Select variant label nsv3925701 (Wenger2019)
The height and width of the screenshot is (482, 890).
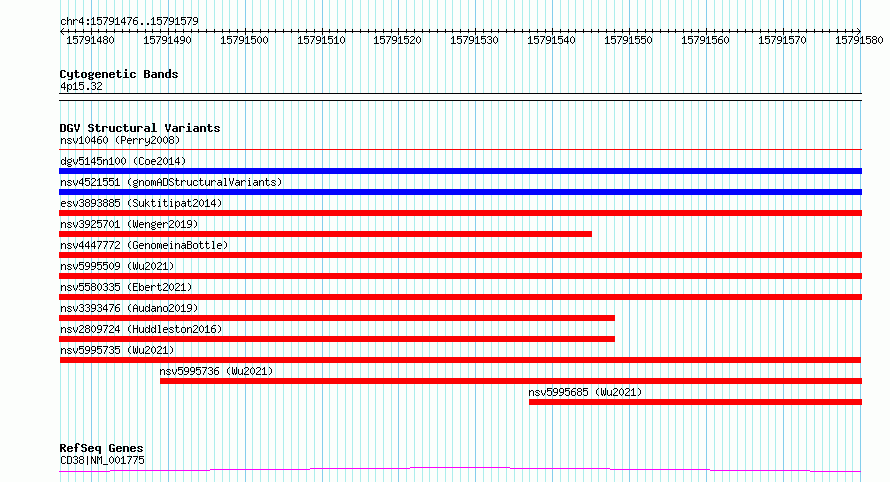pyautogui.click(x=129, y=224)
